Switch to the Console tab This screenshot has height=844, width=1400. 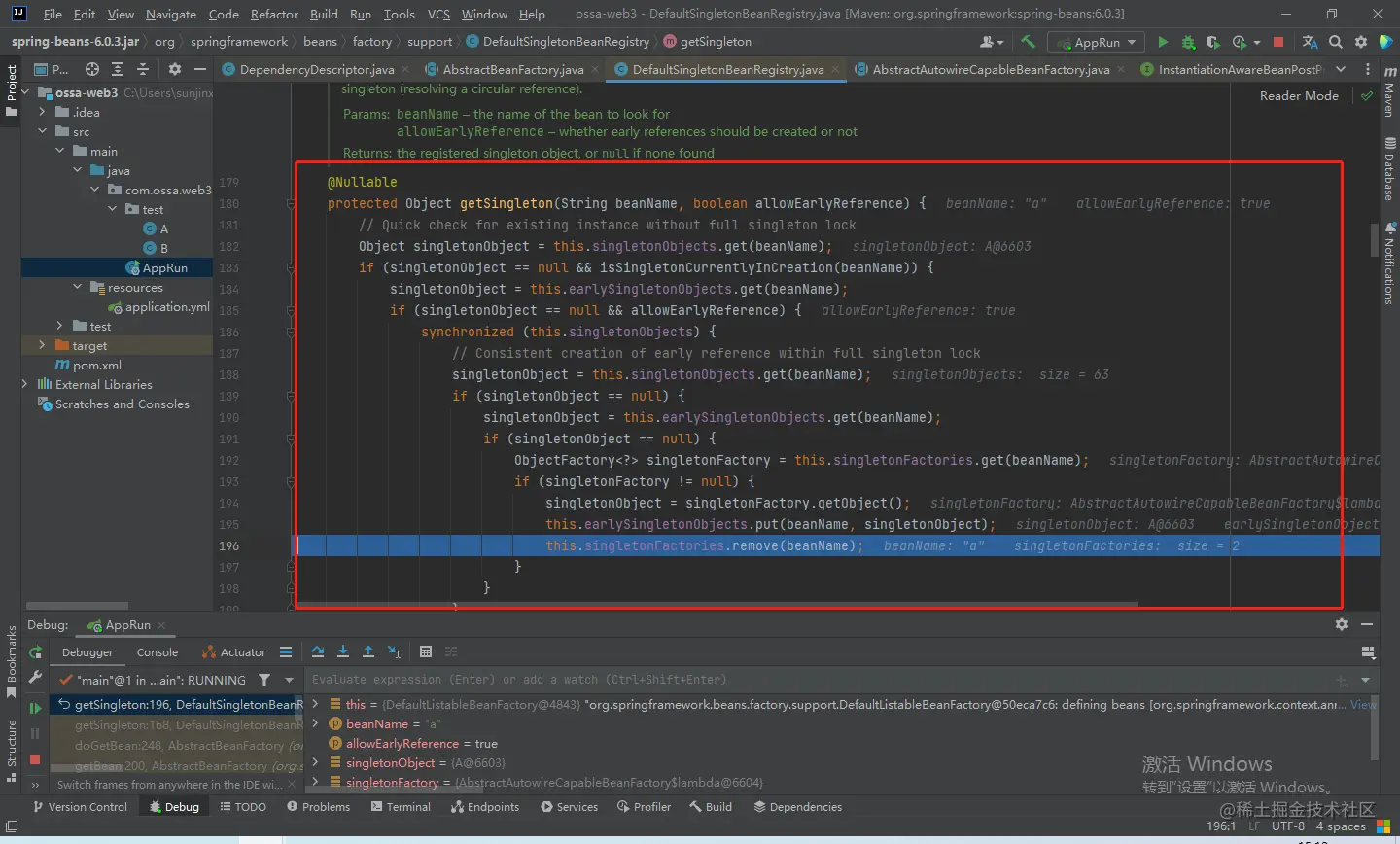[157, 652]
